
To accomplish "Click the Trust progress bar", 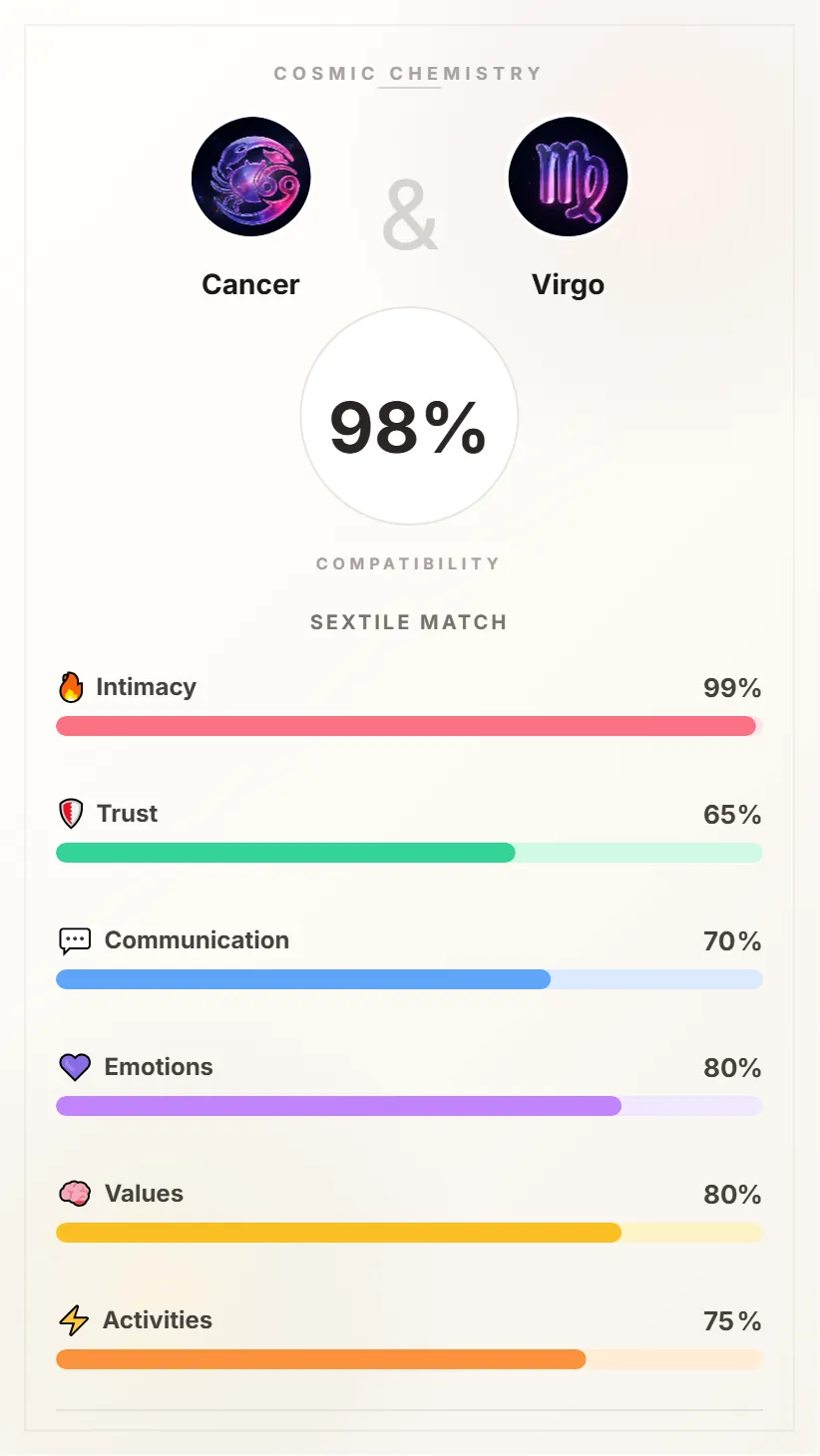I will [x=409, y=853].
